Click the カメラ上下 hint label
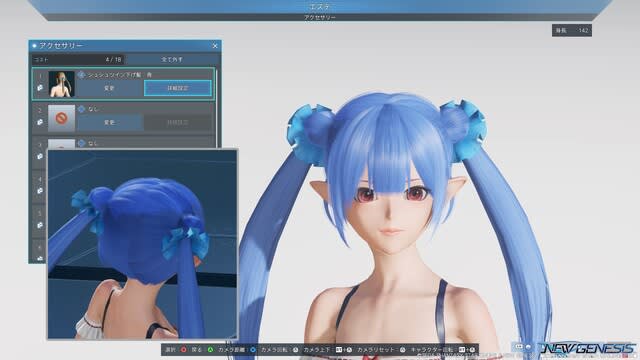This screenshot has height=360, width=640. (317, 350)
